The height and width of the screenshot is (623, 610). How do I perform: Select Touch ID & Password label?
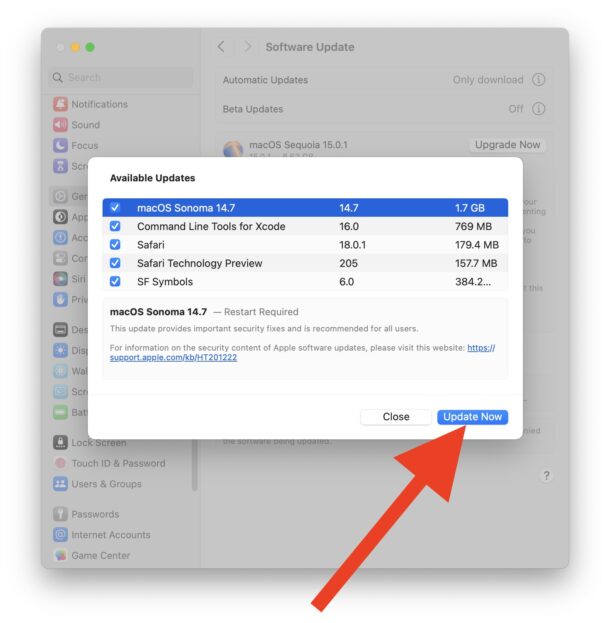pos(118,463)
